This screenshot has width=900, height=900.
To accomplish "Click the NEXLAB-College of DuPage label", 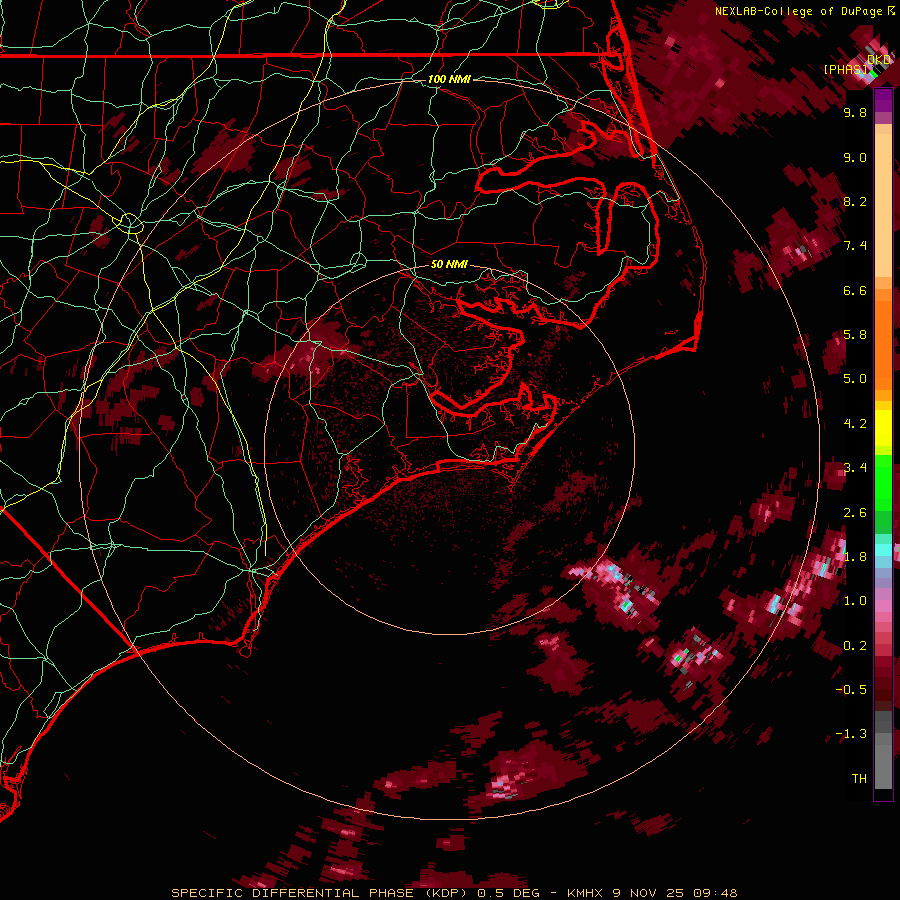I will coord(798,11).
